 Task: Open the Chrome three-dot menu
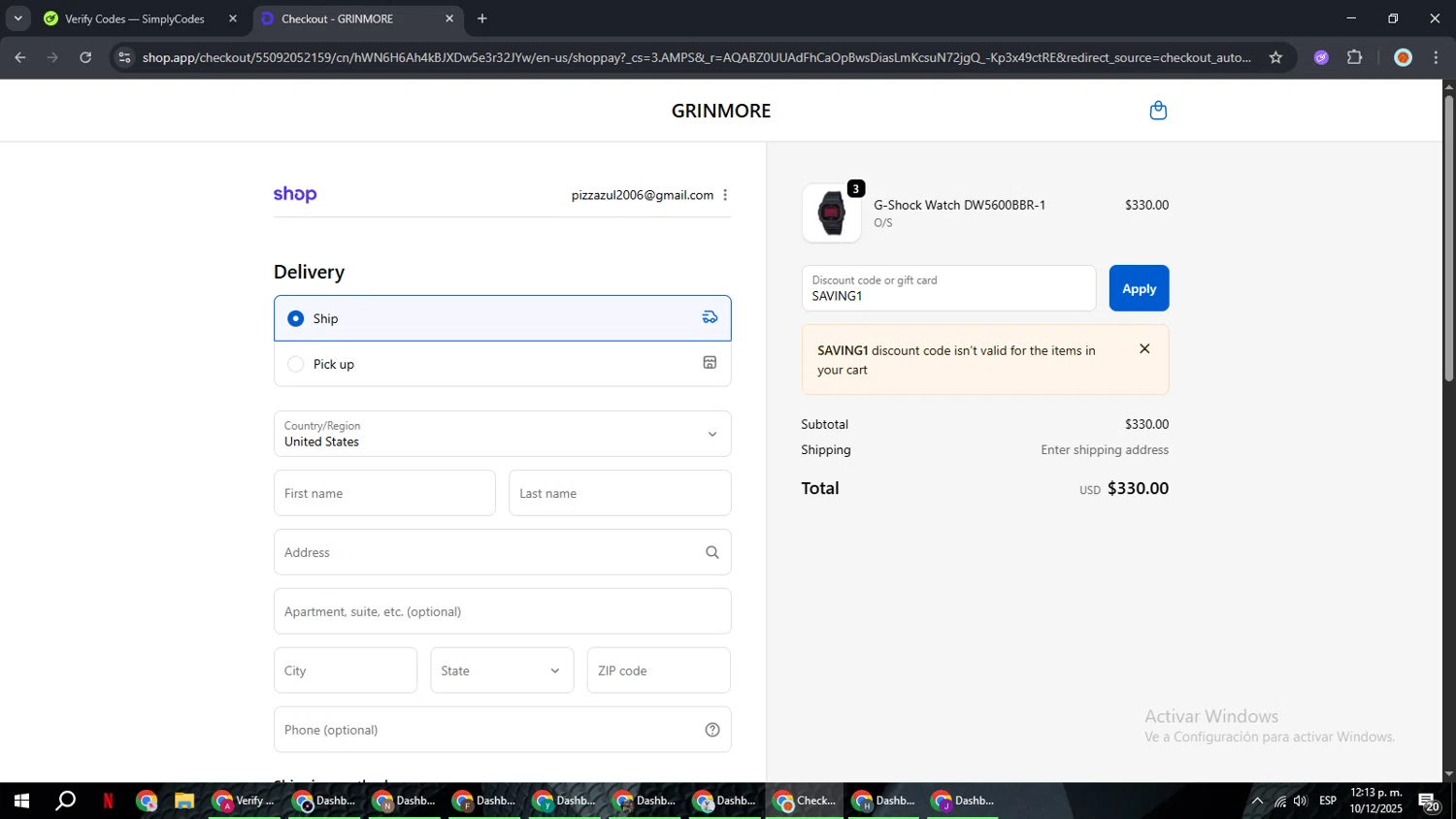click(x=1436, y=57)
